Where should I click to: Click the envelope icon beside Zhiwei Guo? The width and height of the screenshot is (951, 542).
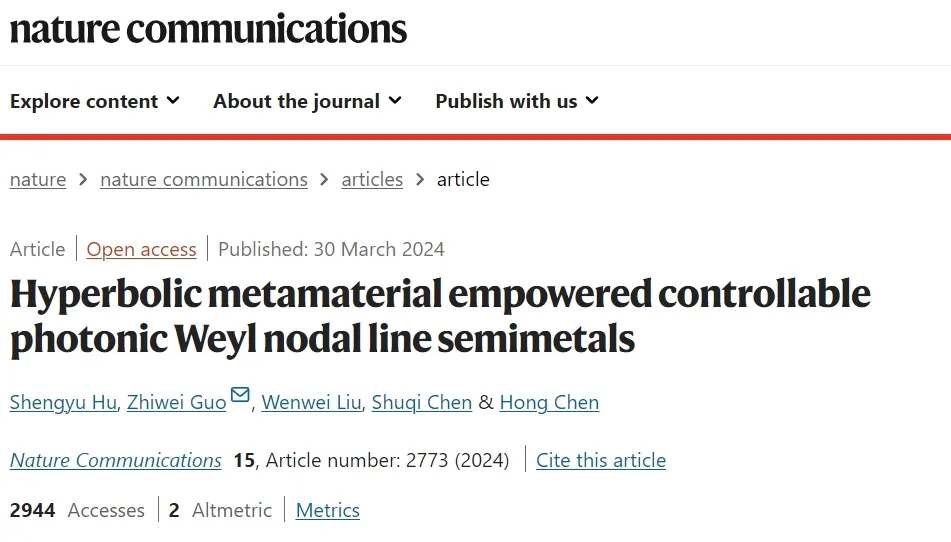(x=240, y=395)
